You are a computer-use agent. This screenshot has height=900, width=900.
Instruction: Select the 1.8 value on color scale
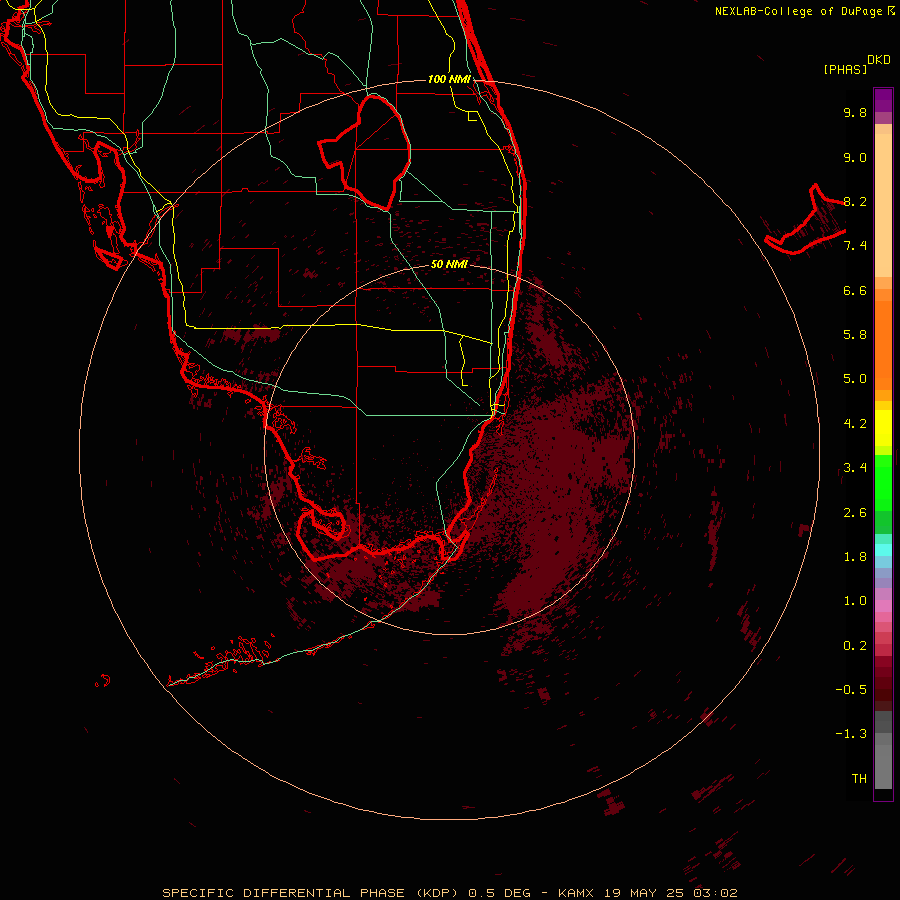coord(855,557)
